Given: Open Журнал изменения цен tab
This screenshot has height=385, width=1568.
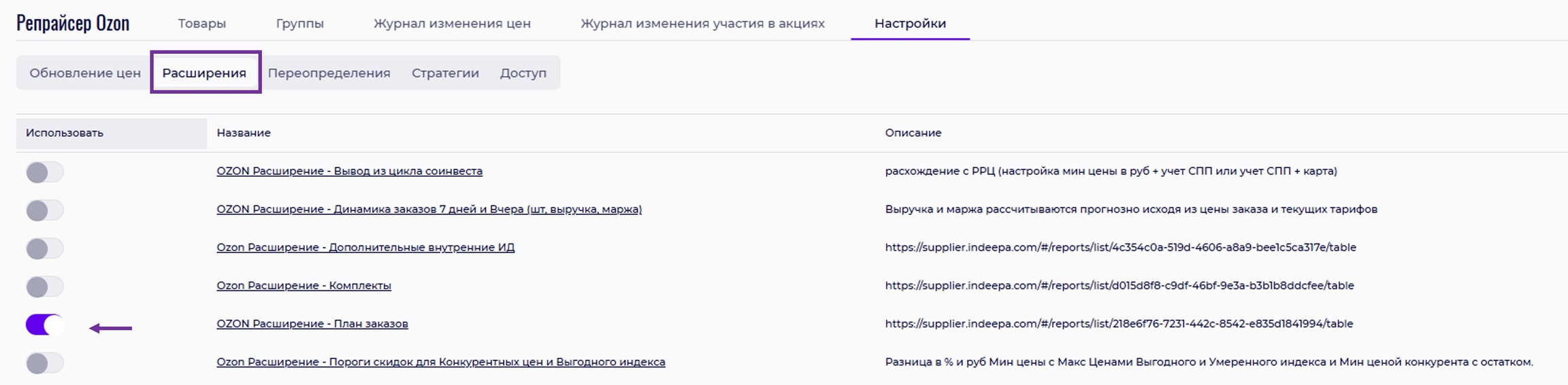Looking at the screenshot, I should [452, 23].
